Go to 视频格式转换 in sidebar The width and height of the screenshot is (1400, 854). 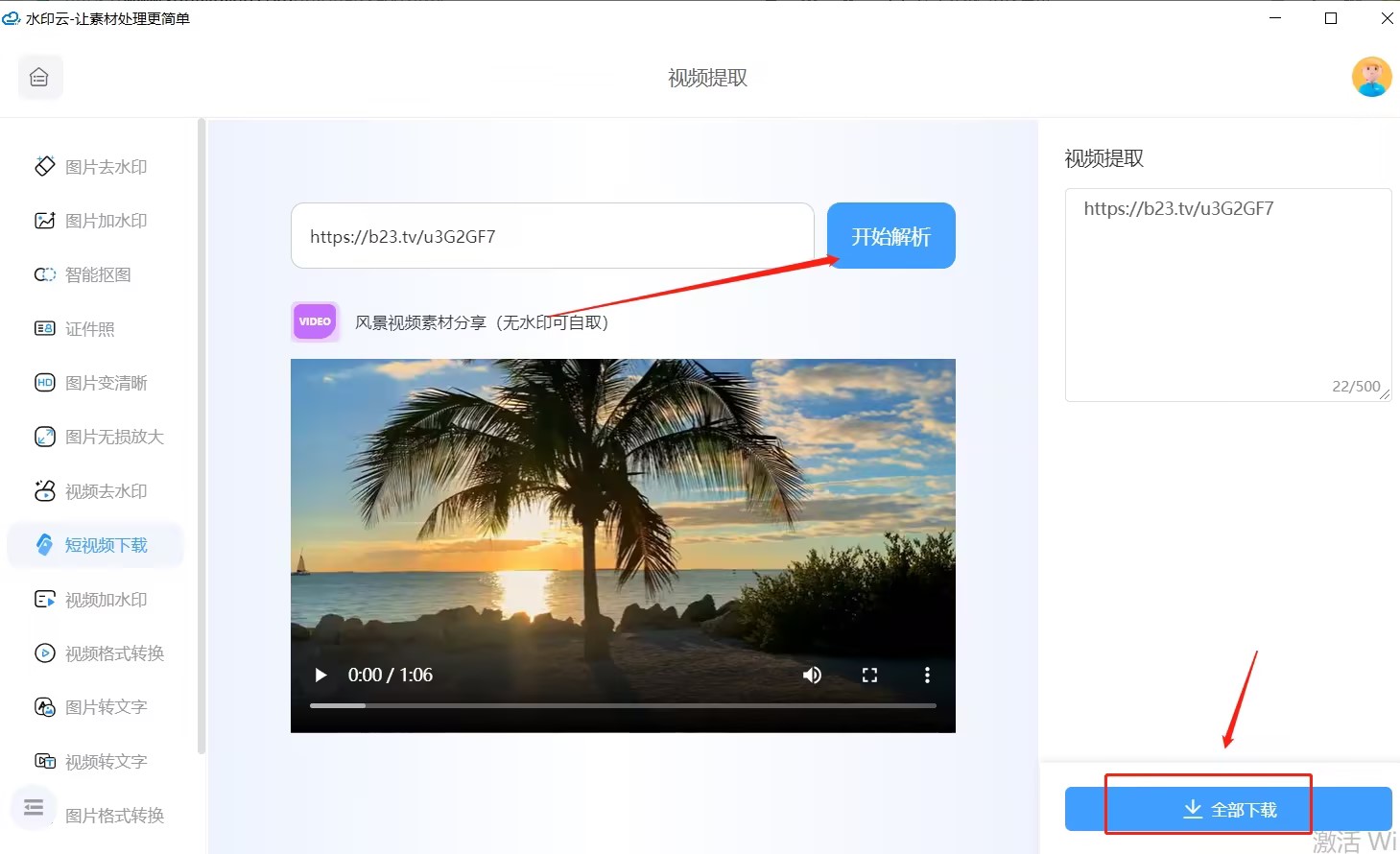point(115,653)
